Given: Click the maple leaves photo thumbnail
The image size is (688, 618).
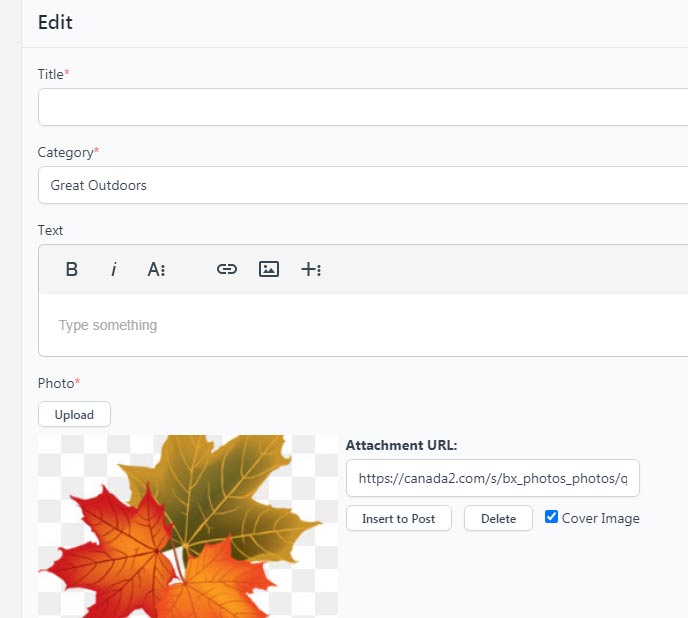Looking at the screenshot, I should 188,525.
